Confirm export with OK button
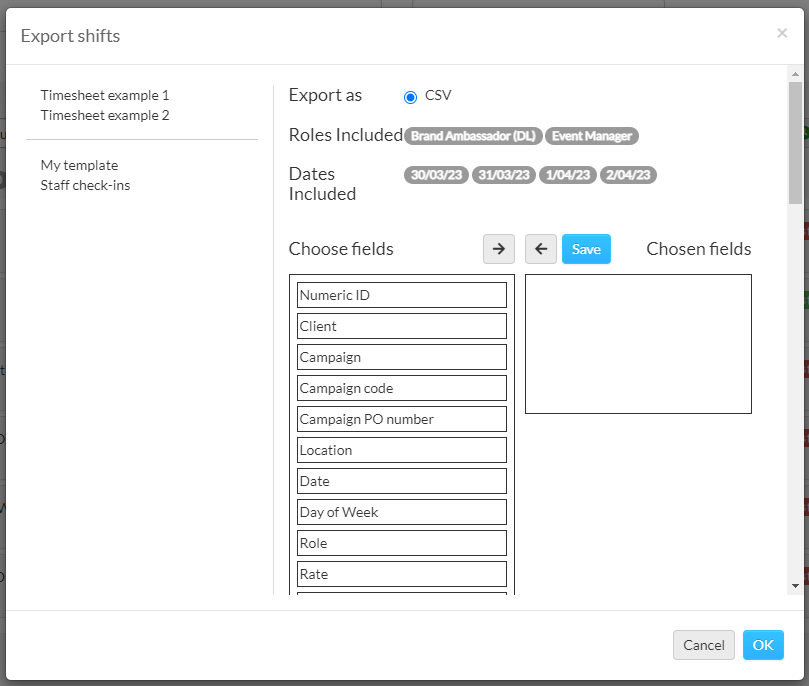Image resolution: width=809 pixels, height=686 pixels. tap(763, 645)
